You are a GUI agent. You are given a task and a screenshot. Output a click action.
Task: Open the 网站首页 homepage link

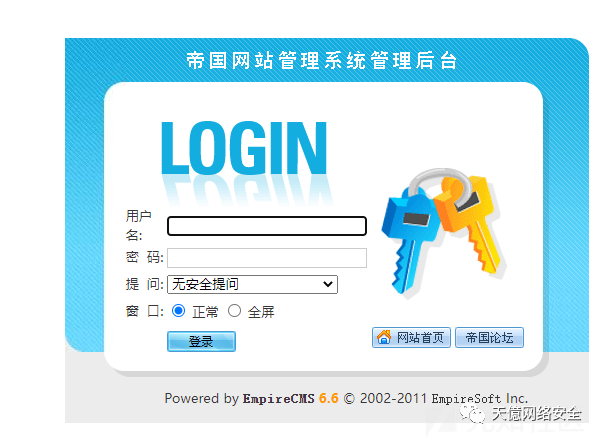pos(411,337)
